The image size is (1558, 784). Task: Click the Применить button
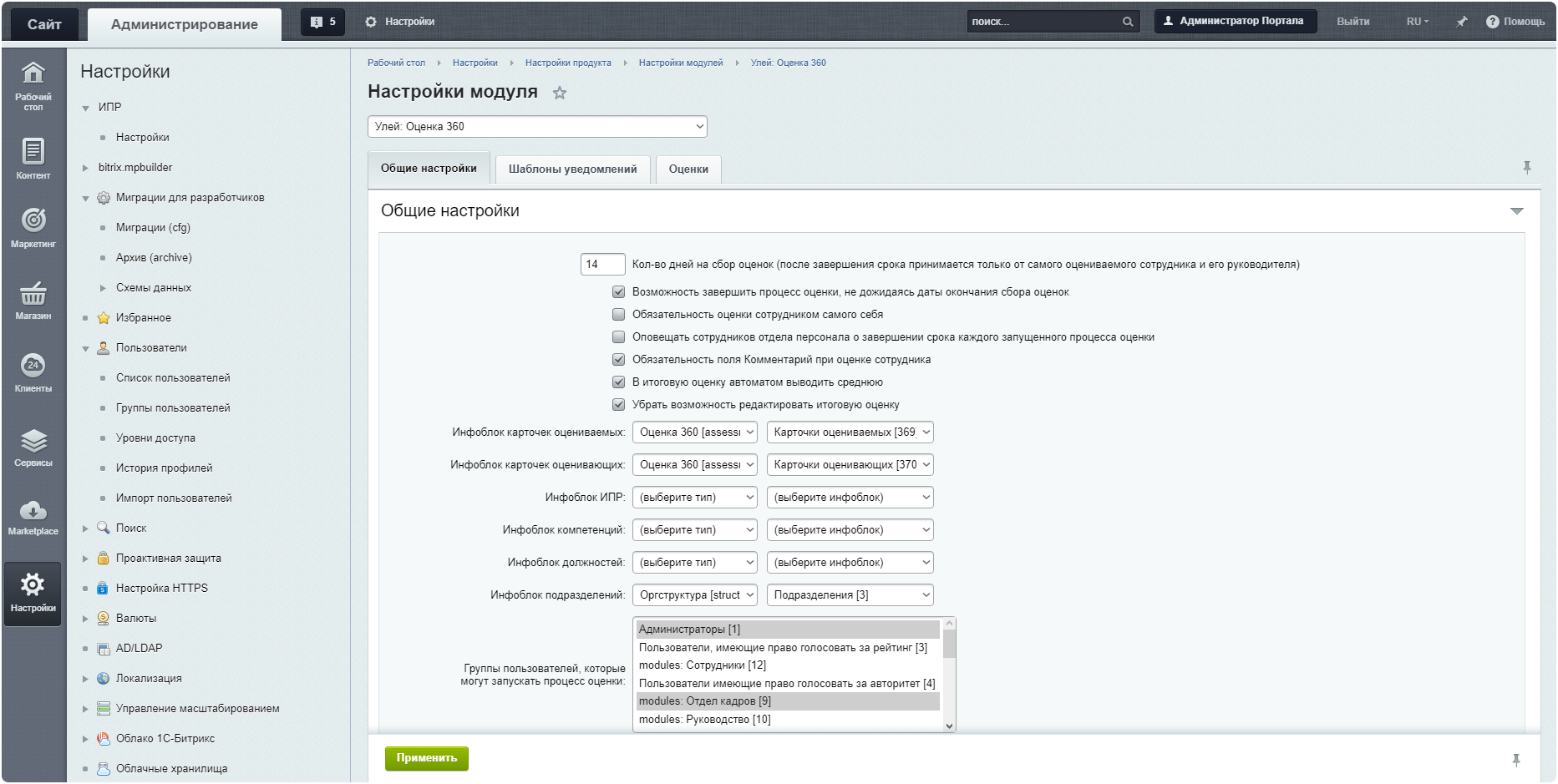point(427,758)
